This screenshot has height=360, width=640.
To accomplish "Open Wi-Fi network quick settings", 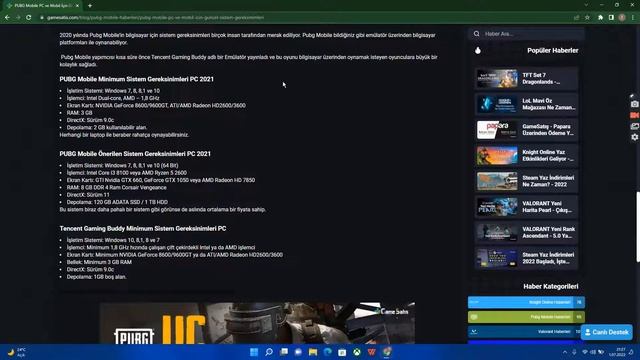I will point(585,352).
